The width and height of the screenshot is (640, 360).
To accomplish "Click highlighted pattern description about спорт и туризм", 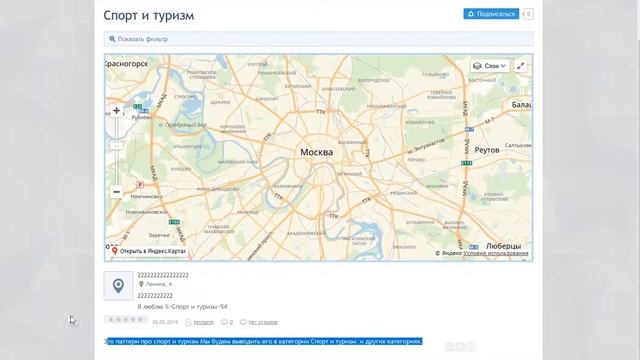I will pyautogui.click(x=264, y=341).
